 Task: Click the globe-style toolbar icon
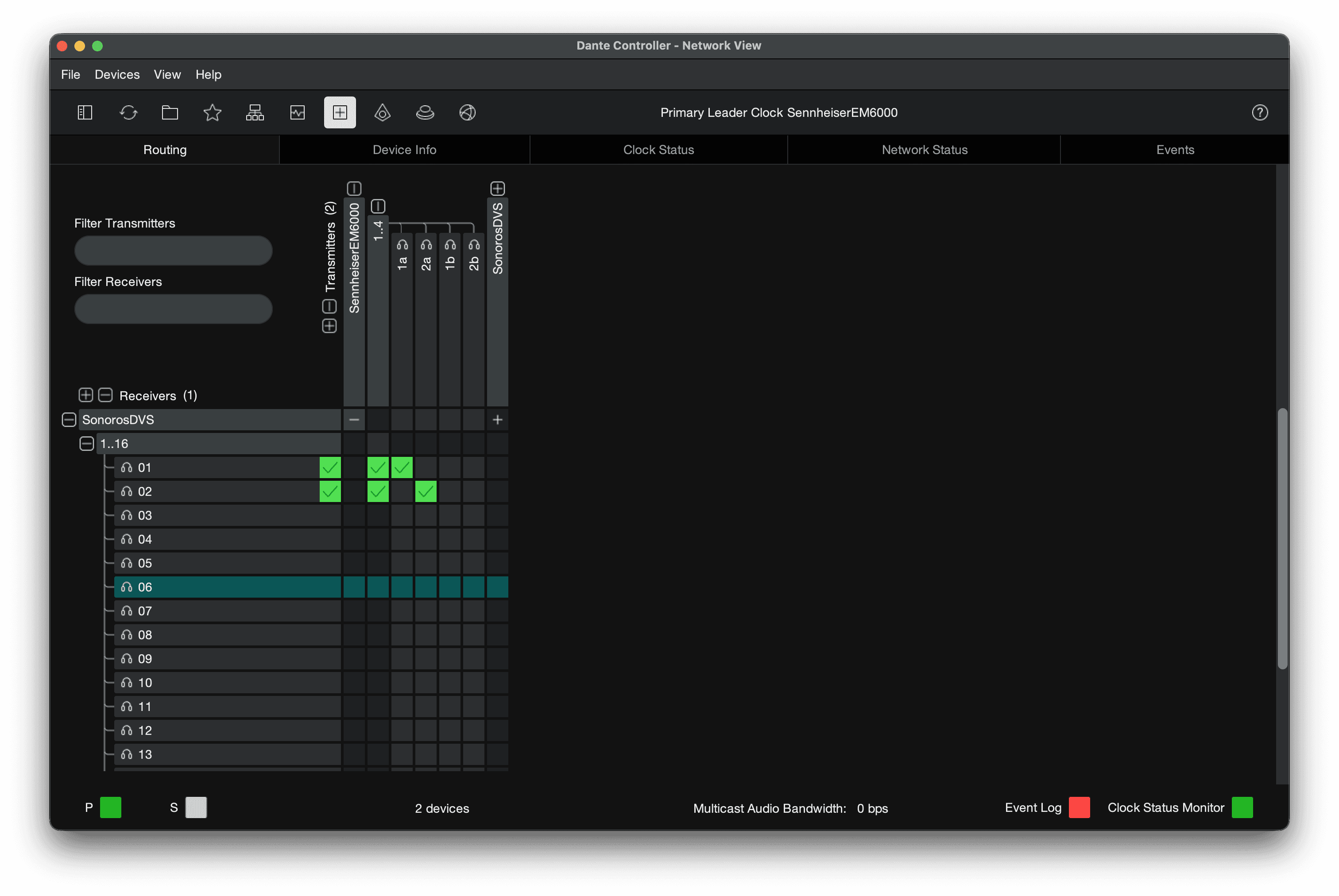tap(468, 112)
